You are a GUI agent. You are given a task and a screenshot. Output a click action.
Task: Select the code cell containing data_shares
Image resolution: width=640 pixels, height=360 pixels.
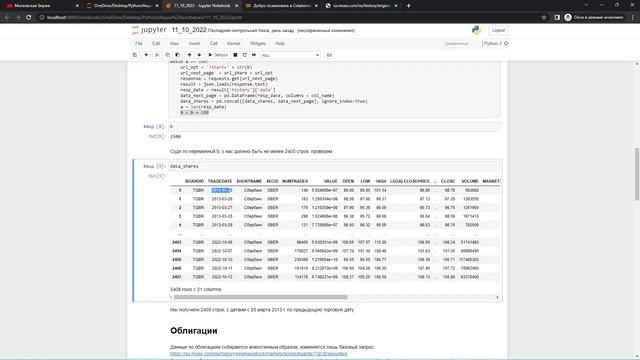[x=334, y=166]
